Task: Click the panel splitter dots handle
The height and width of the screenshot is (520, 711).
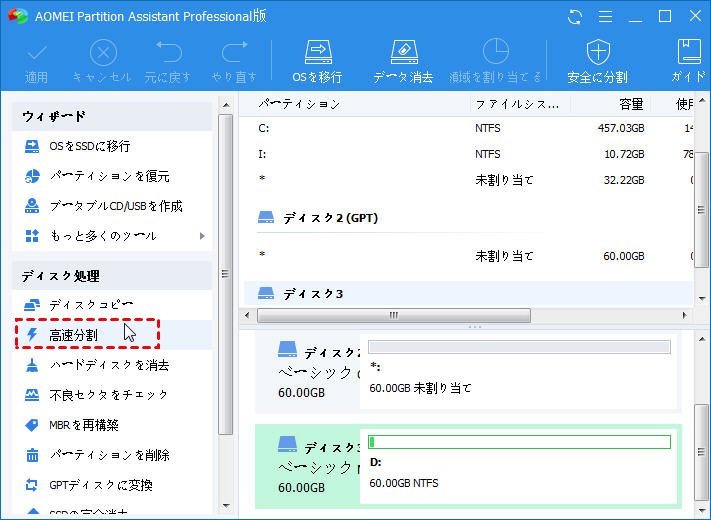Action: (x=475, y=326)
